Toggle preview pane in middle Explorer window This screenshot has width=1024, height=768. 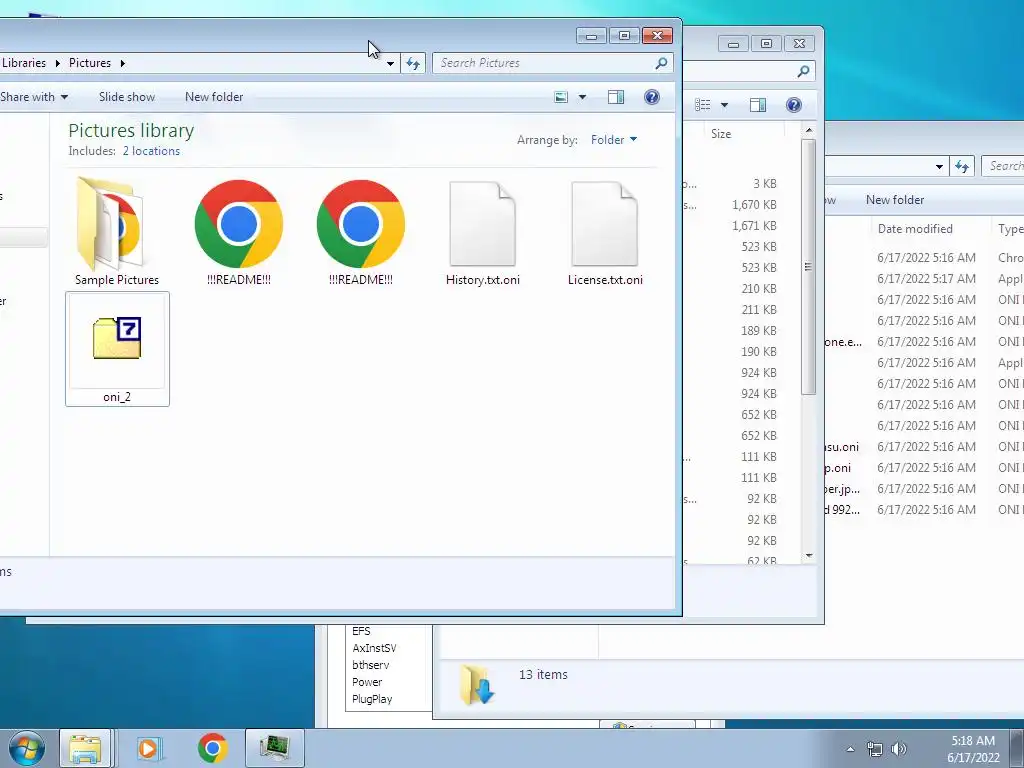point(758,105)
